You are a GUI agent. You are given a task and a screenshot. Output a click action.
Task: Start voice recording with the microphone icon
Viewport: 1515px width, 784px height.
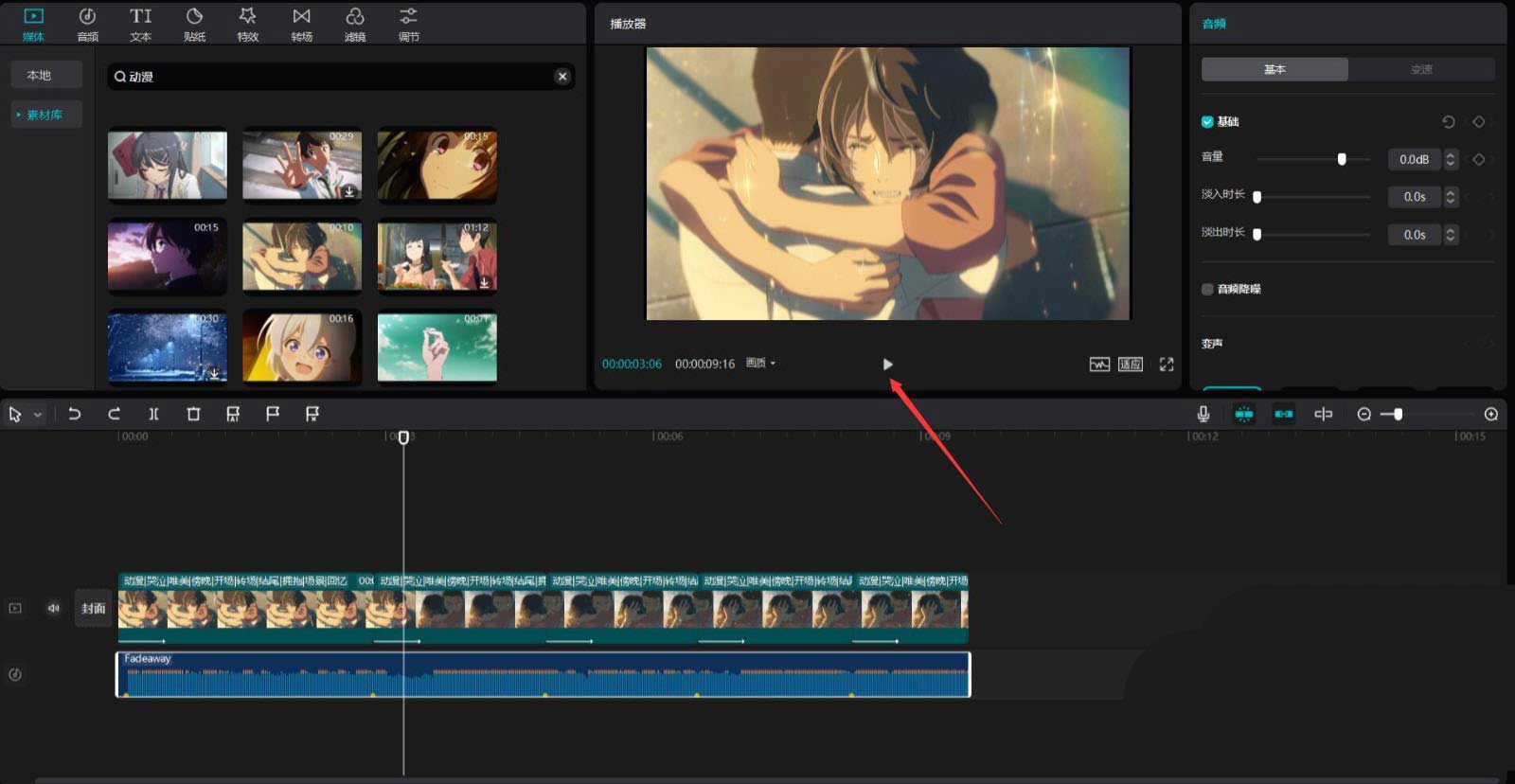[1203, 414]
